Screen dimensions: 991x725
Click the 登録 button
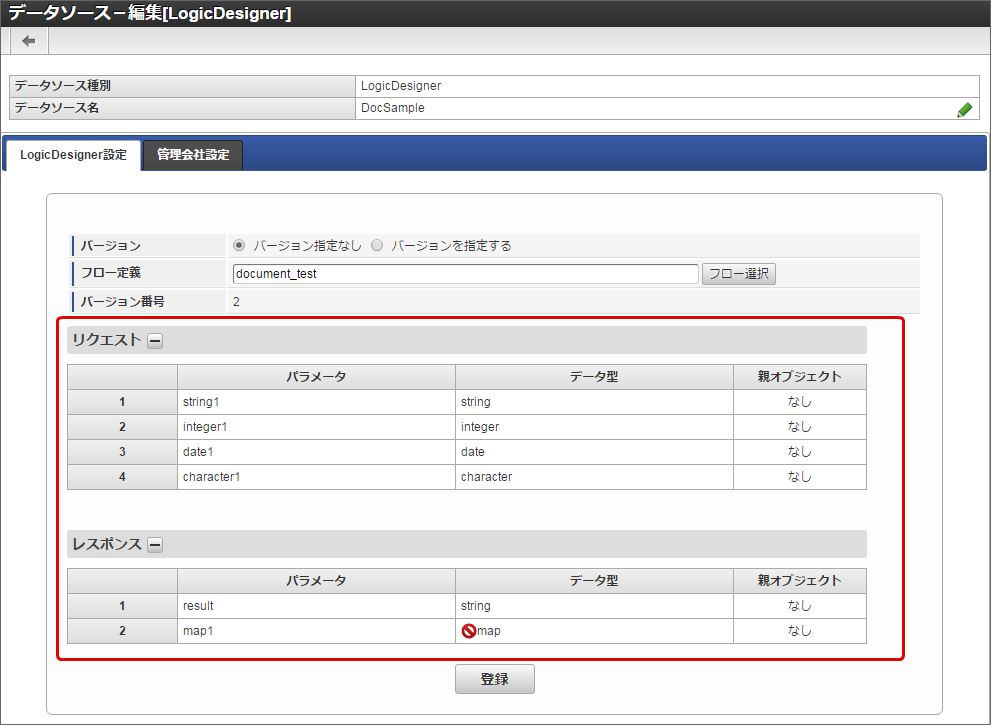(x=494, y=679)
